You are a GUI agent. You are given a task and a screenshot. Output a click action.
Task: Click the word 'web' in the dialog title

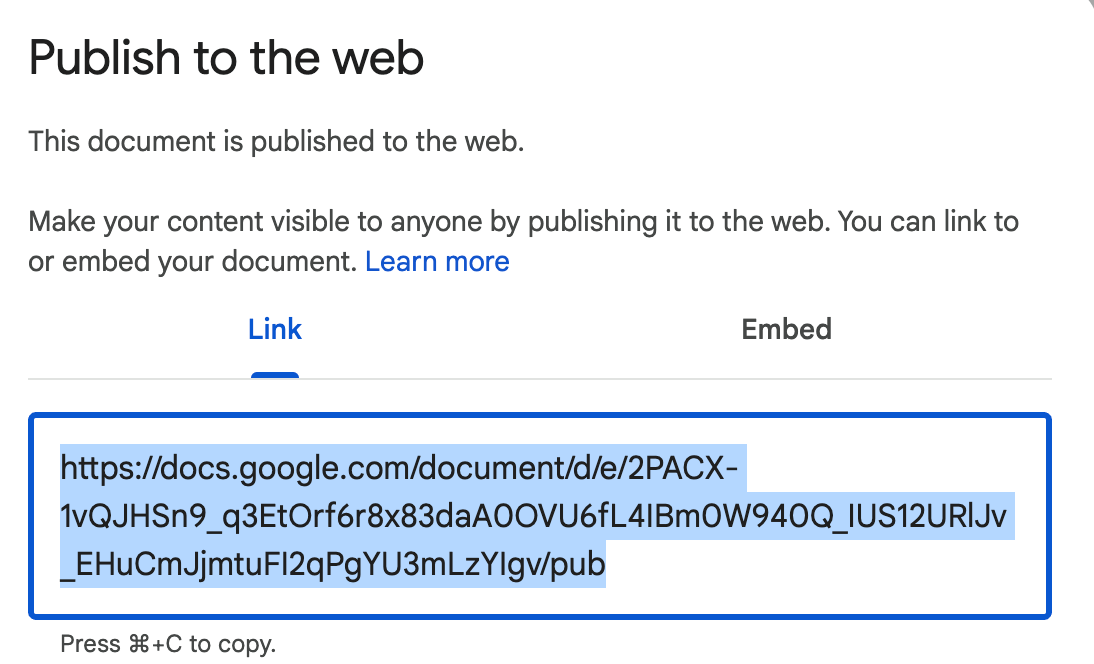pyautogui.click(x=378, y=59)
